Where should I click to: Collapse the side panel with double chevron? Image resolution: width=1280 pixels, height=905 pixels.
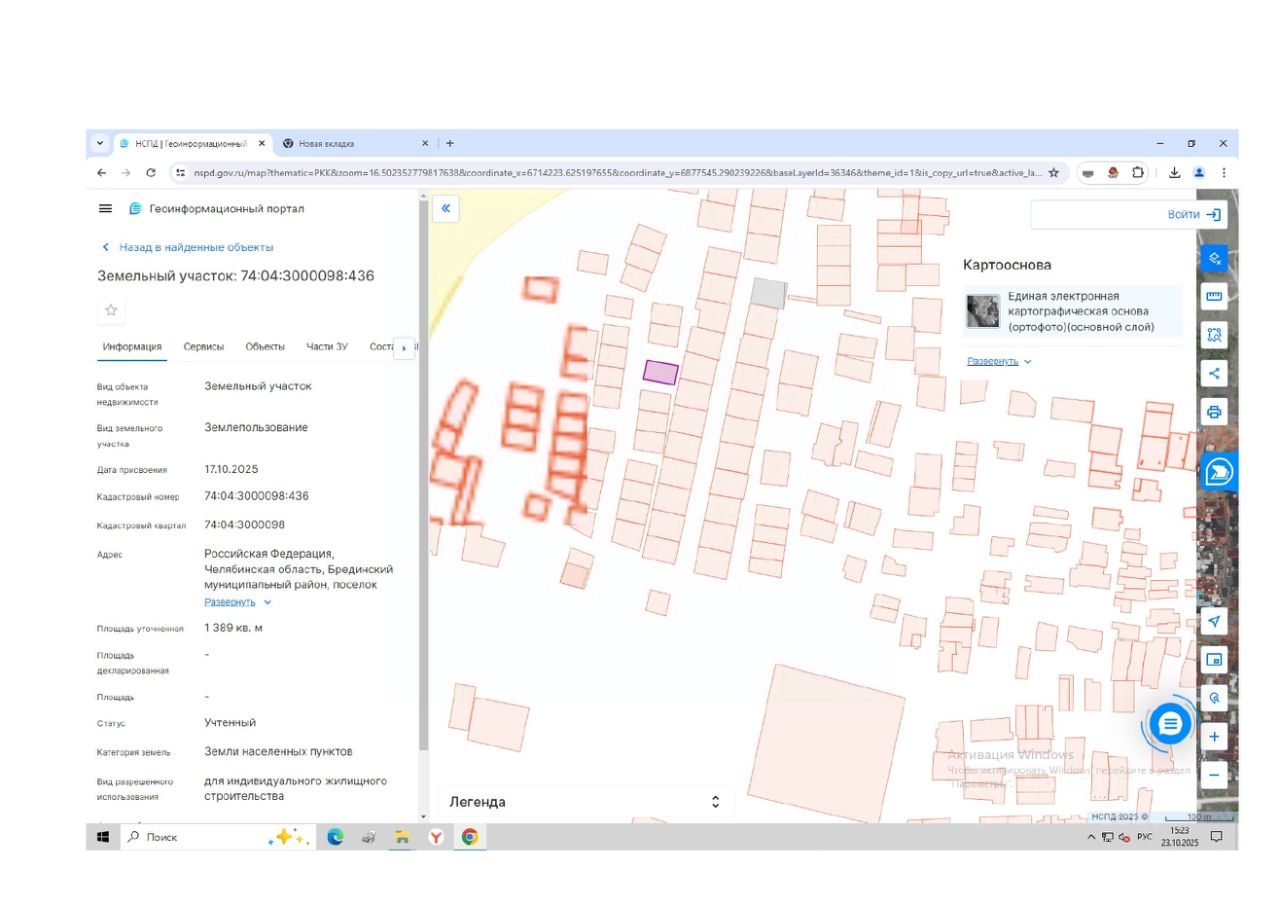(x=446, y=209)
